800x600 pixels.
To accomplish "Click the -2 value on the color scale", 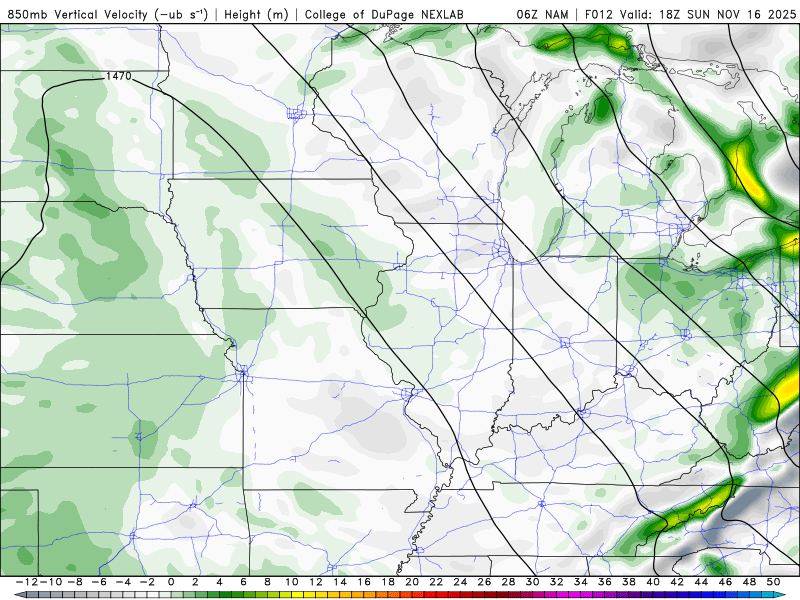I will click(146, 582).
